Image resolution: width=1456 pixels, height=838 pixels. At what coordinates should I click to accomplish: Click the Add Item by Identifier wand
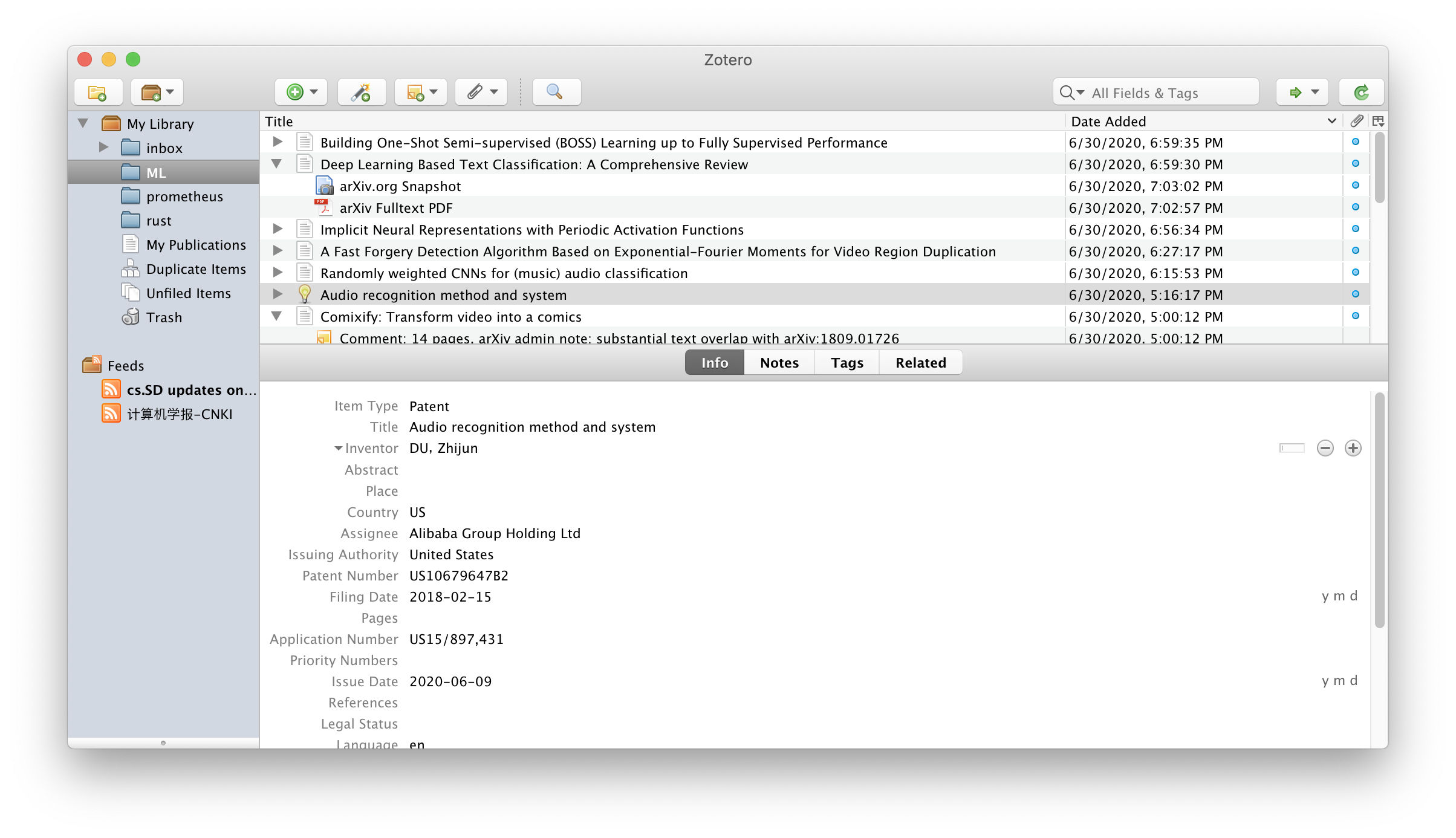(x=362, y=93)
